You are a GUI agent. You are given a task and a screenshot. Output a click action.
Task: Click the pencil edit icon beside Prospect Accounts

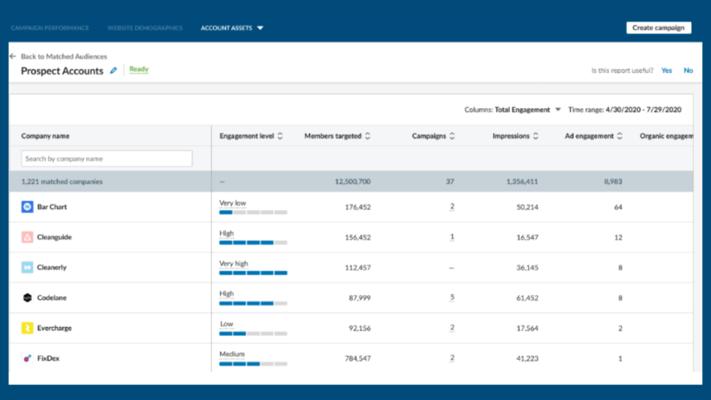pos(113,71)
